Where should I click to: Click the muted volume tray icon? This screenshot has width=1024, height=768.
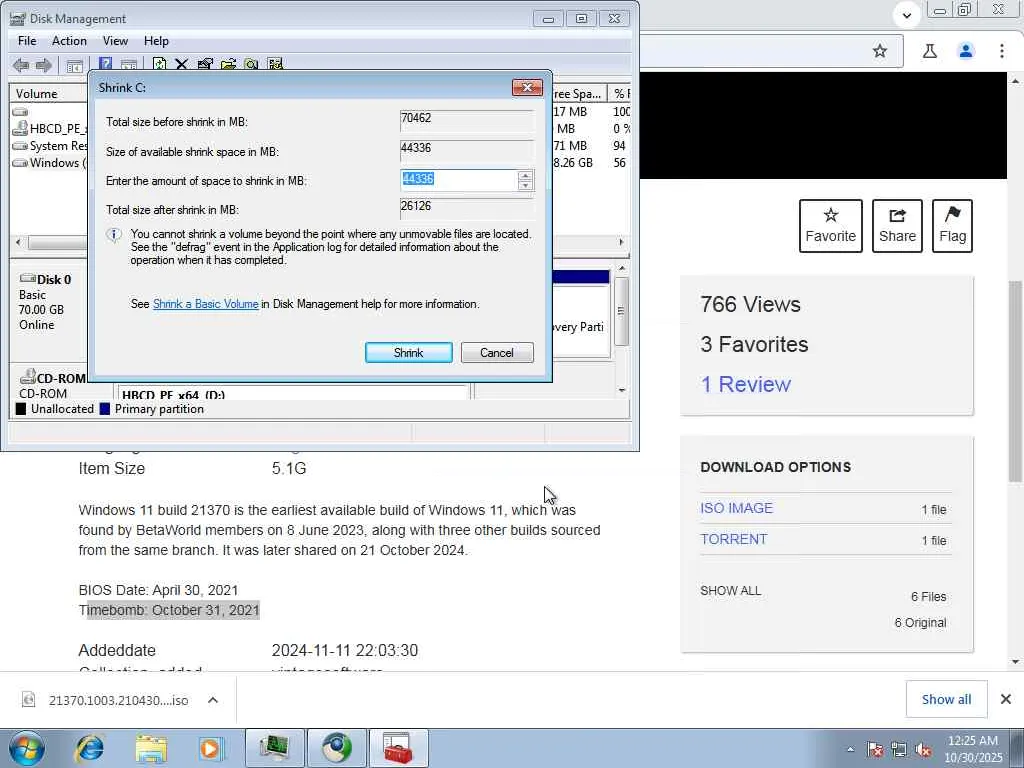(x=923, y=750)
